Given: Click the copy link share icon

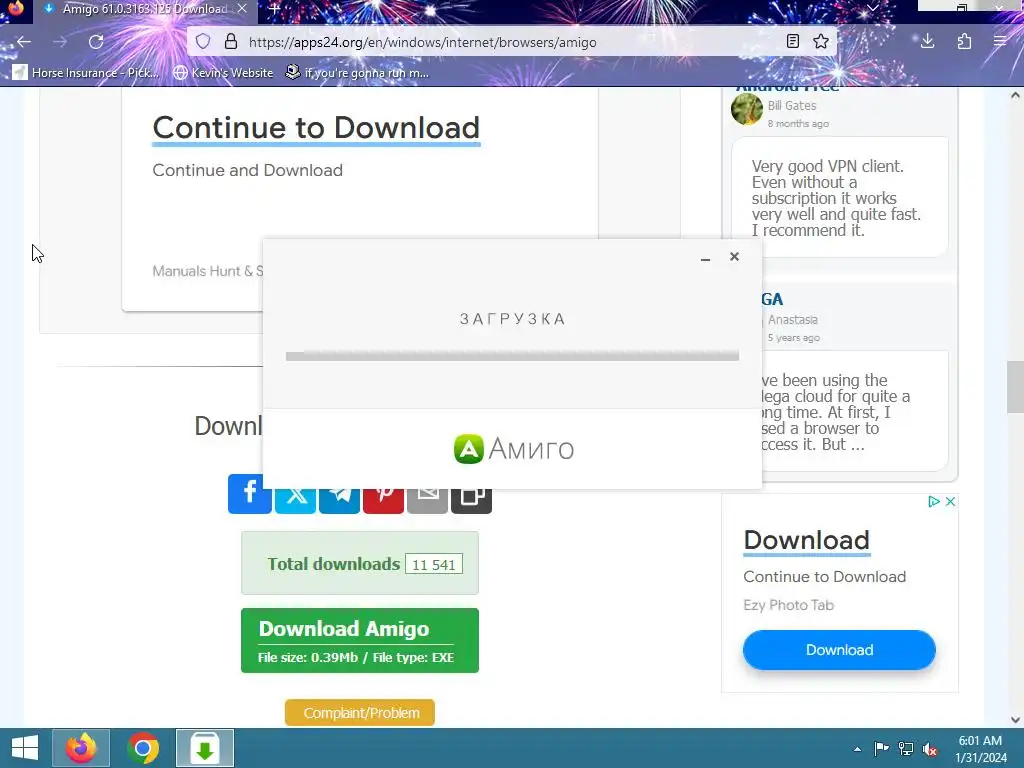Looking at the screenshot, I should (471, 500).
